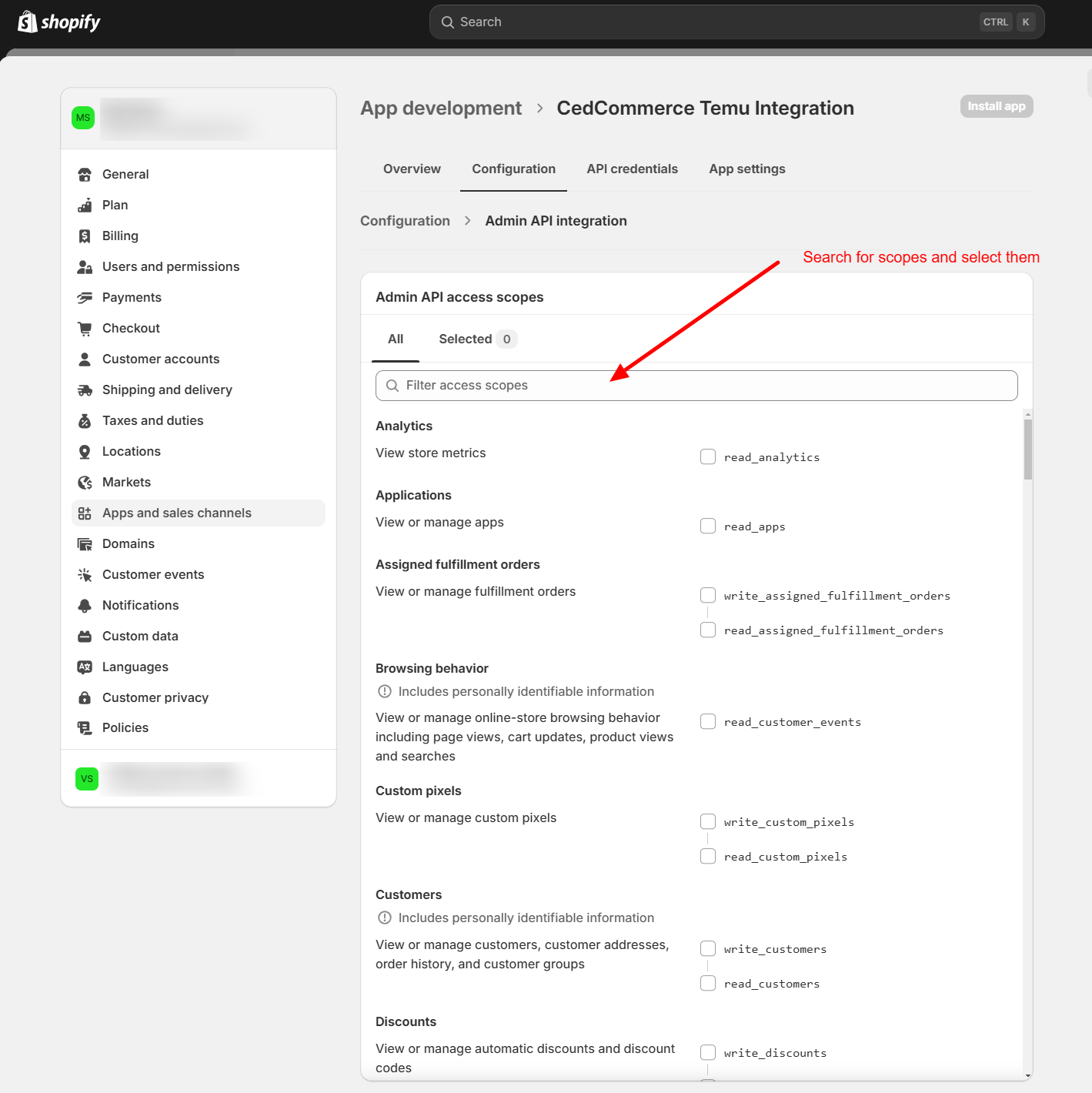Viewport: 1092px width, 1093px height.
Task: Open the Checkout cart icon
Action: click(85, 329)
